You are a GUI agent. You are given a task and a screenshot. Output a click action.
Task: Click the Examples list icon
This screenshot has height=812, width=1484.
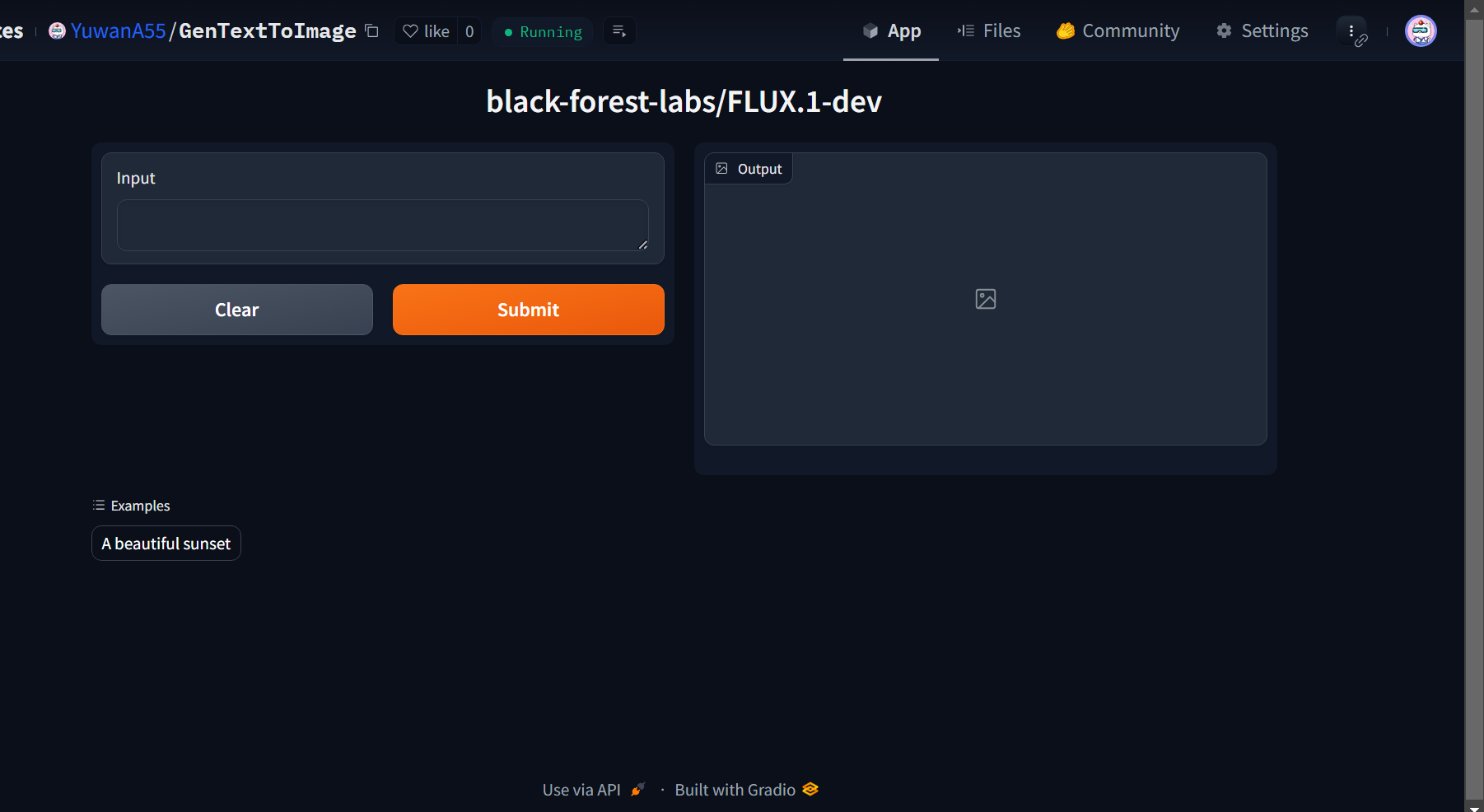[99, 505]
